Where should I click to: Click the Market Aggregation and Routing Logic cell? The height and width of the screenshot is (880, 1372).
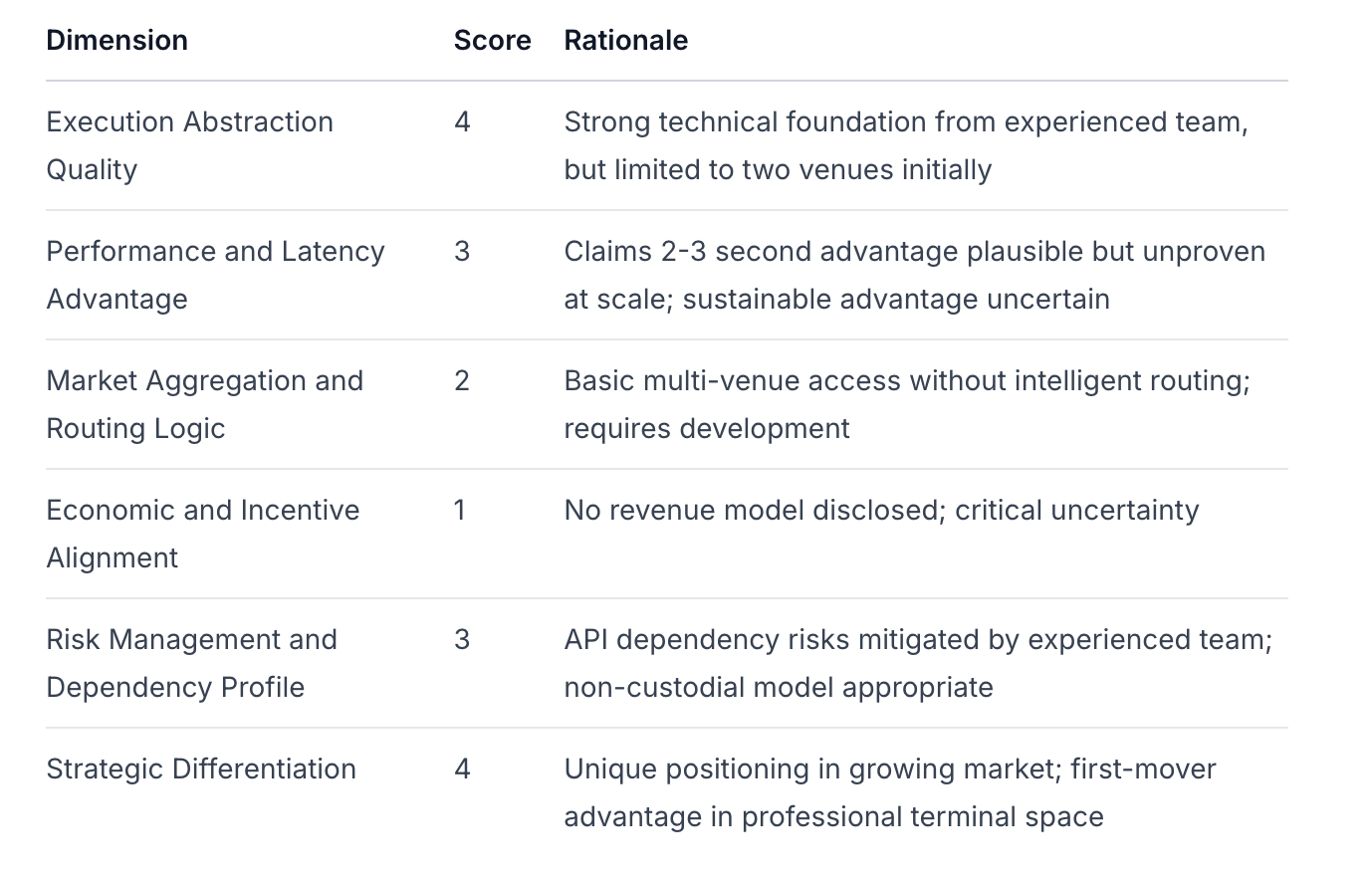[204, 404]
